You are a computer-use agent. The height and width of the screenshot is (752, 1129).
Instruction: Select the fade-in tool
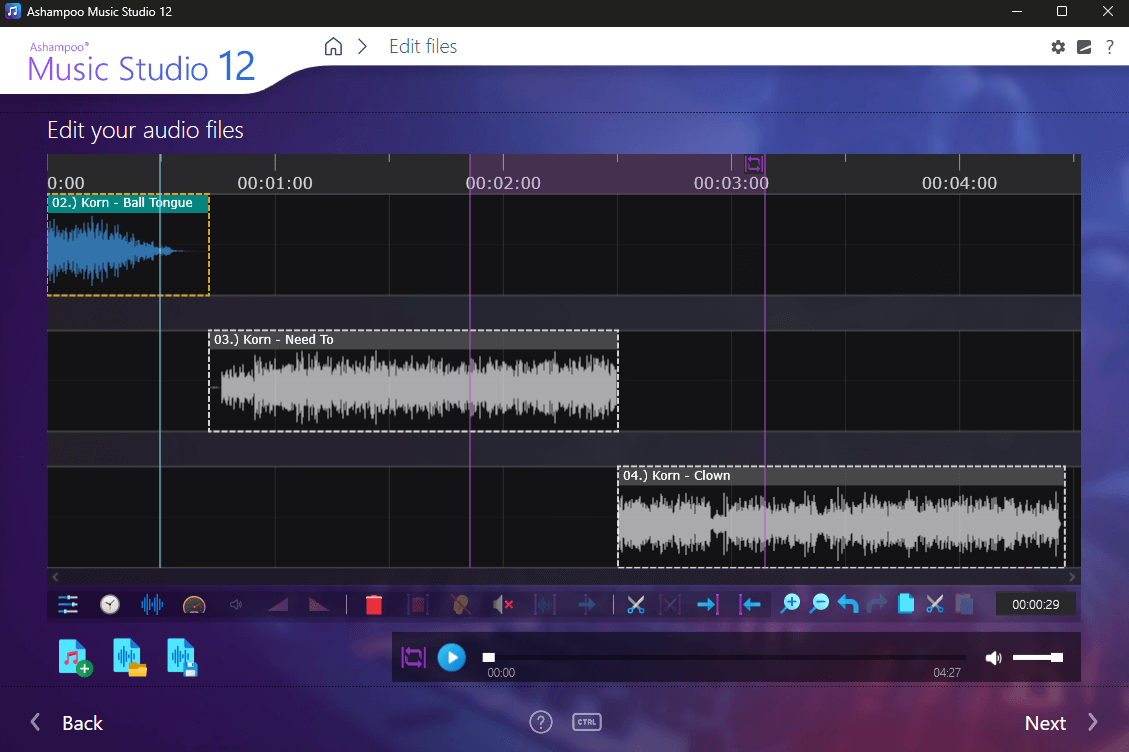[277, 604]
